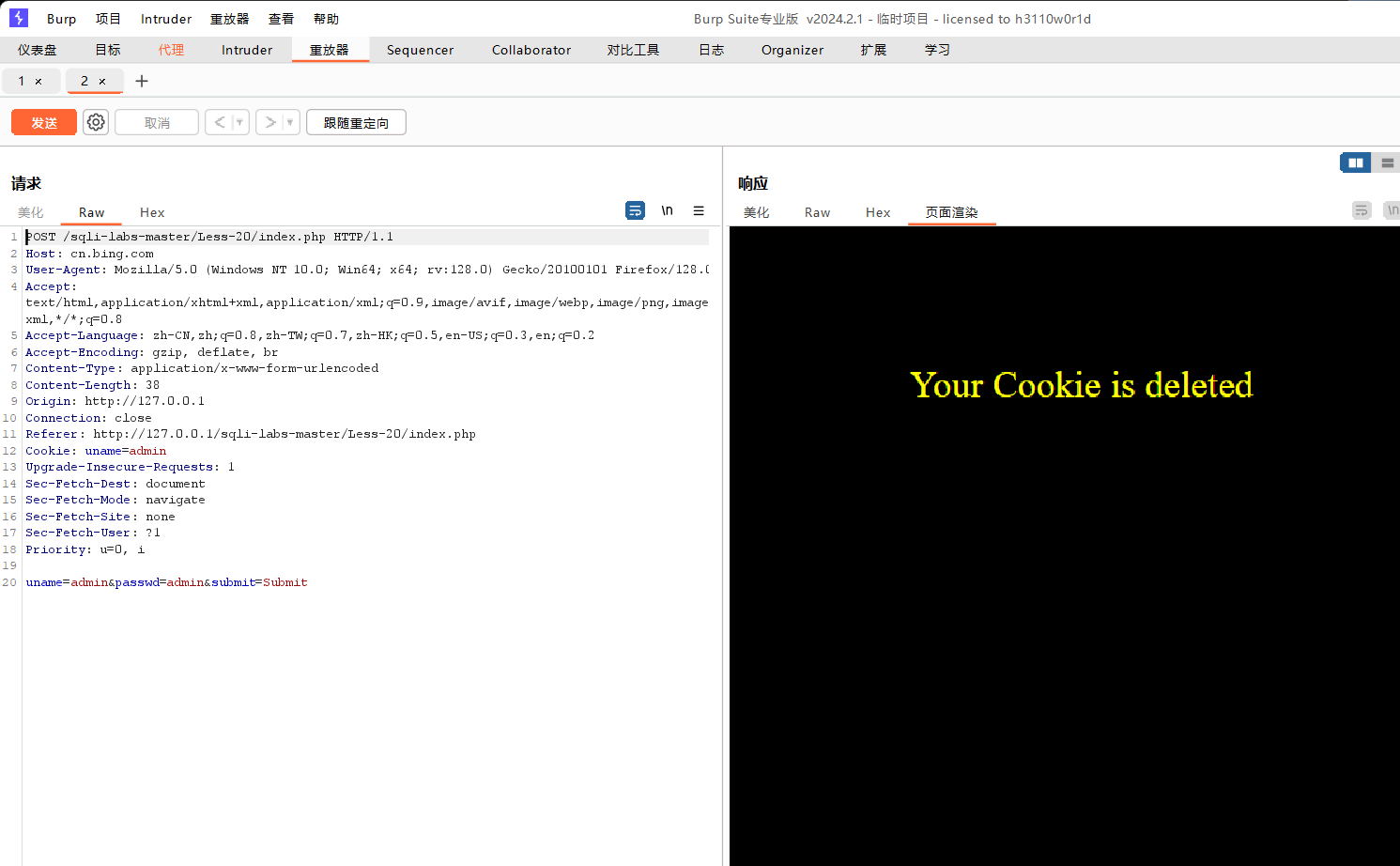Image resolution: width=1400 pixels, height=866 pixels.
Task: Select request Raw view tab
Action: 92,212
